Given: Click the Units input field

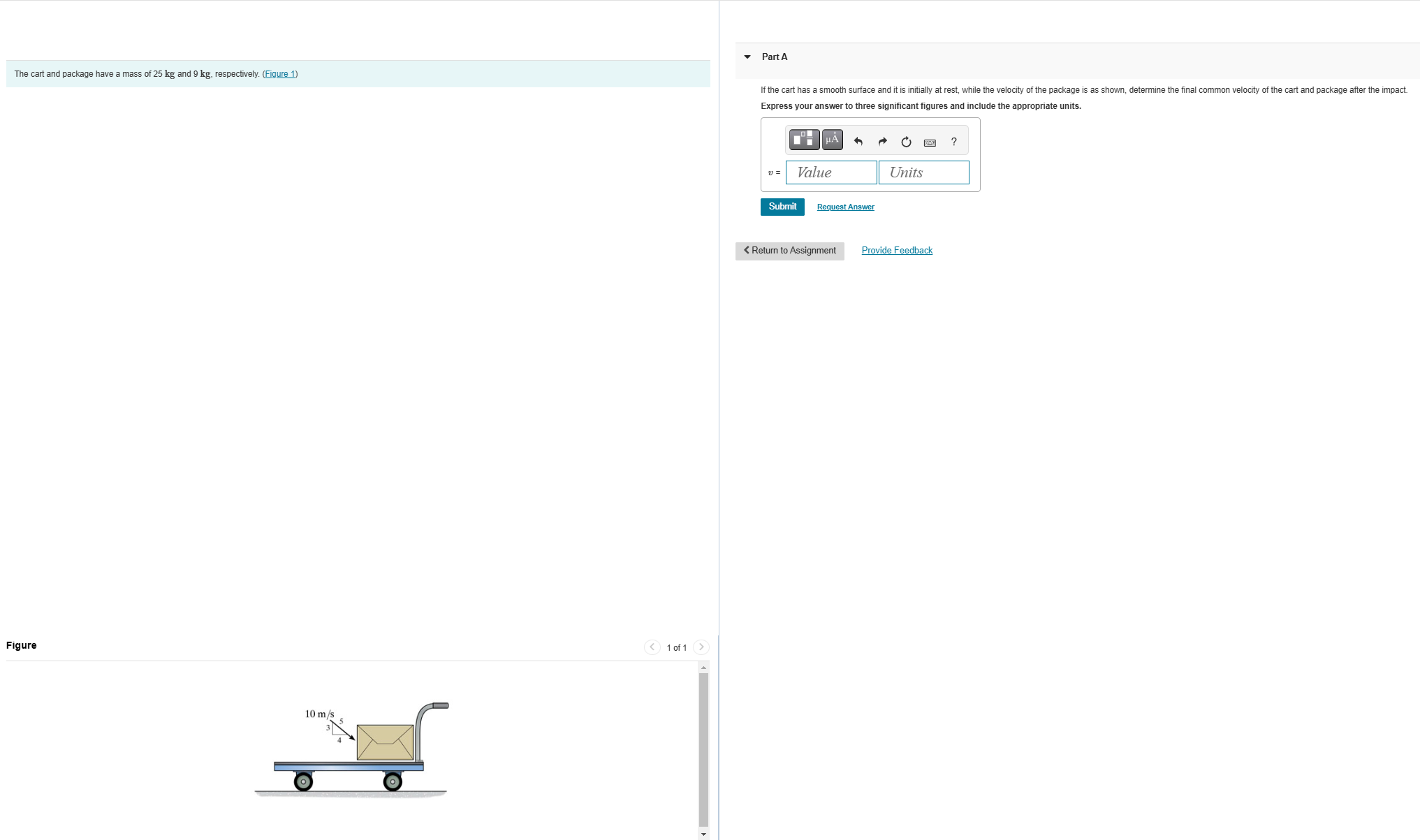Looking at the screenshot, I should pyautogui.click(x=923, y=172).
